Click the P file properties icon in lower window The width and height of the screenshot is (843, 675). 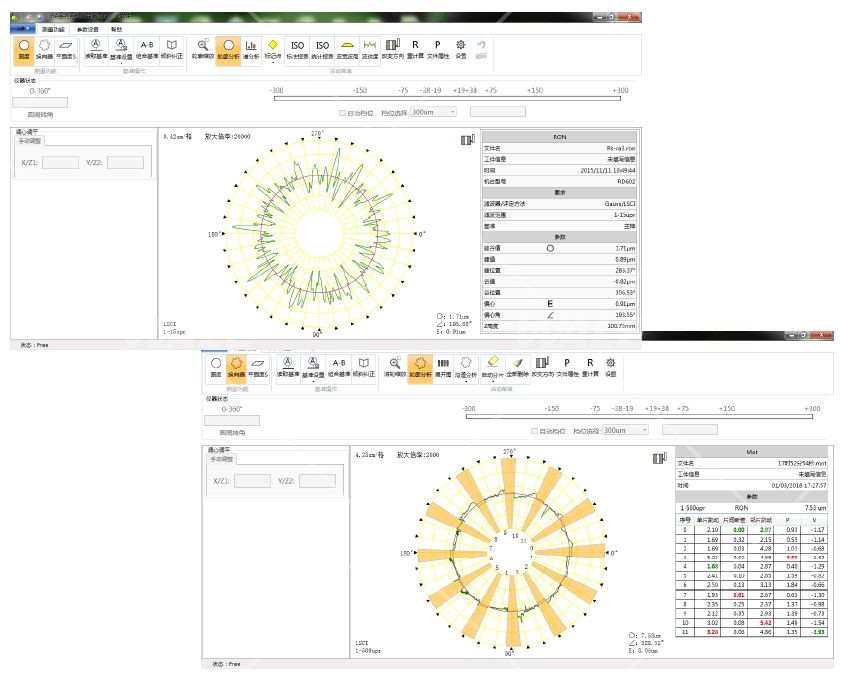pyautogui.click(x=567, y=368)
